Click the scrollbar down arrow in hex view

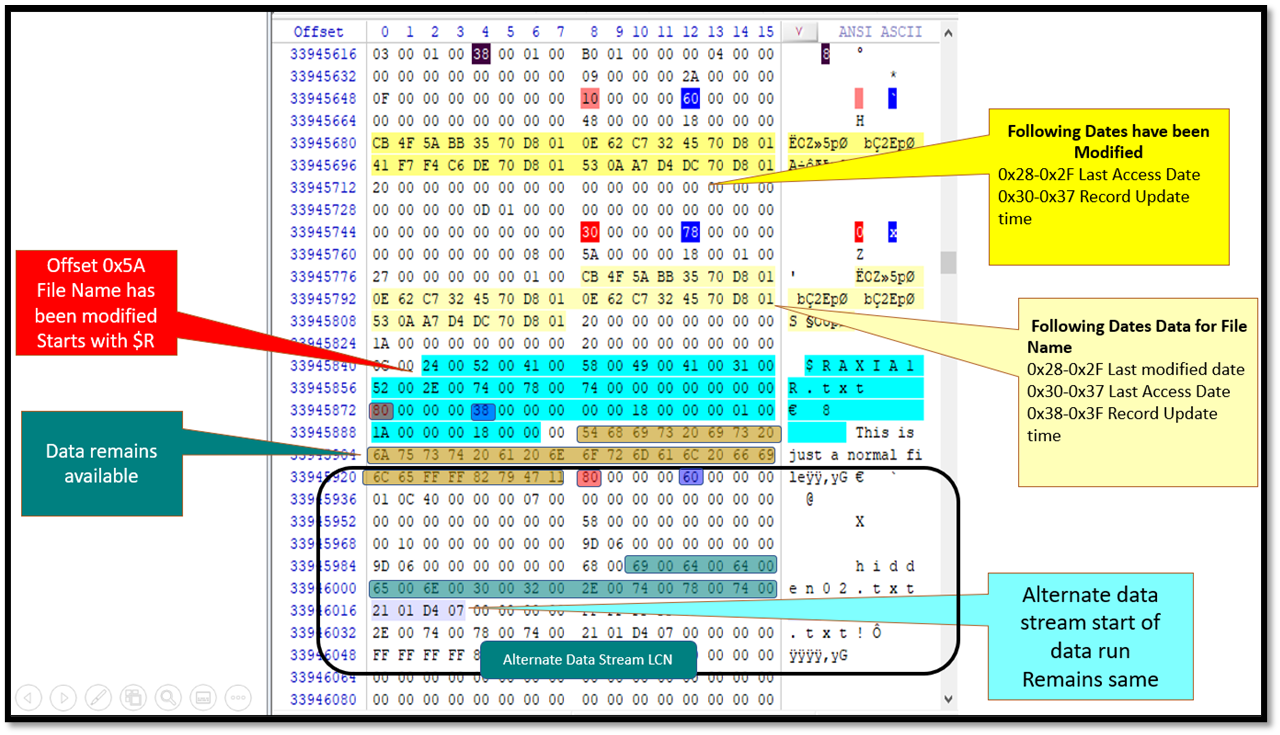click(x=948, y=699)
